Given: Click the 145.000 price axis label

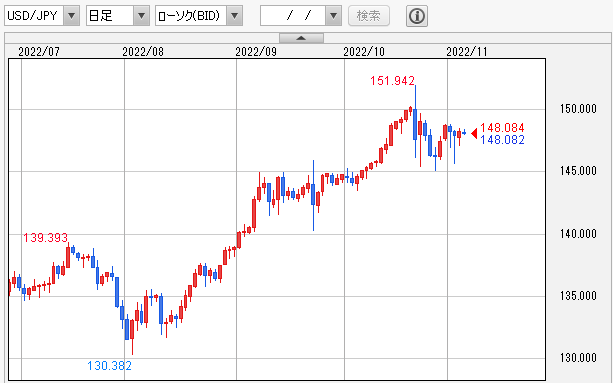Looking at the screenshot, I should point(578,171).
